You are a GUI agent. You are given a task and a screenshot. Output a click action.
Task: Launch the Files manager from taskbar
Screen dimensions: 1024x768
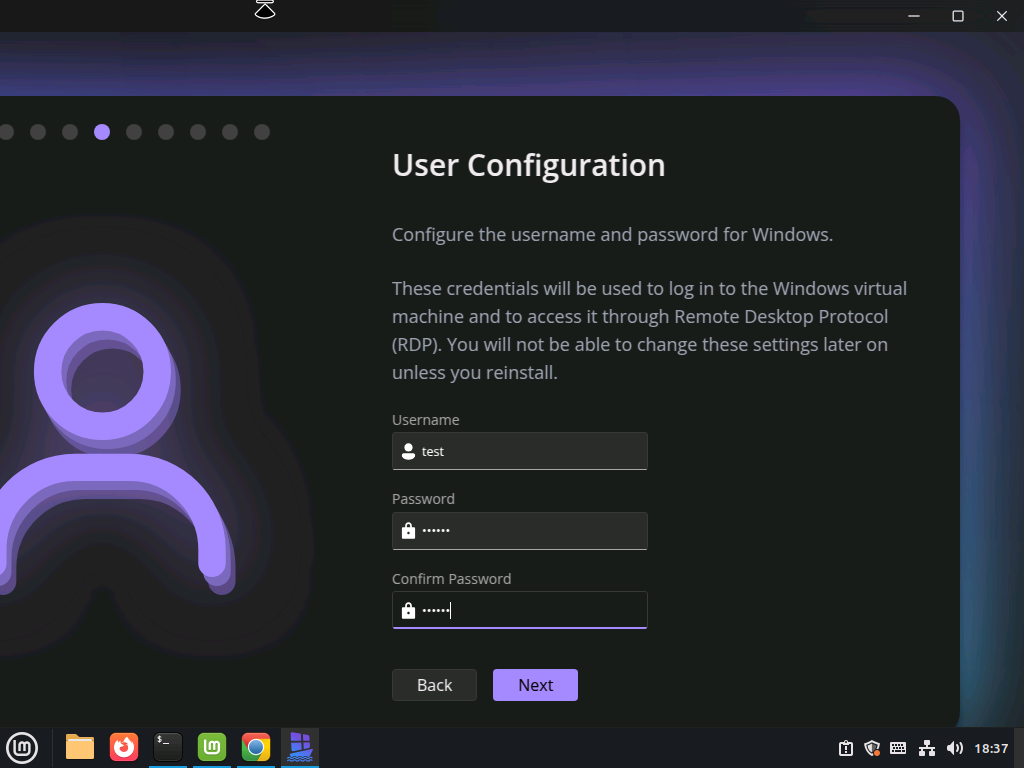click(80, 747)
